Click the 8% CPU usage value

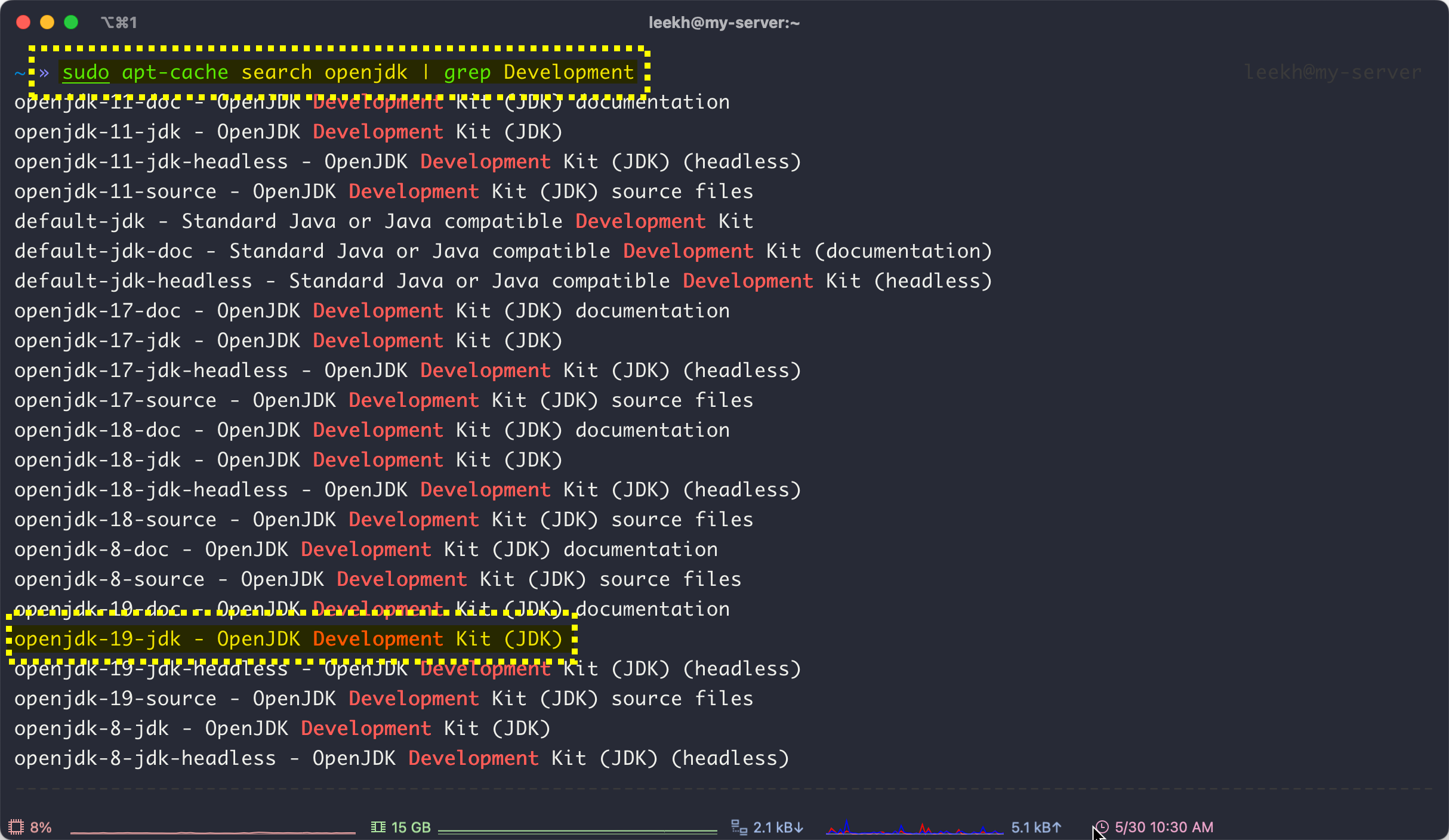click(x=41, y=827)
